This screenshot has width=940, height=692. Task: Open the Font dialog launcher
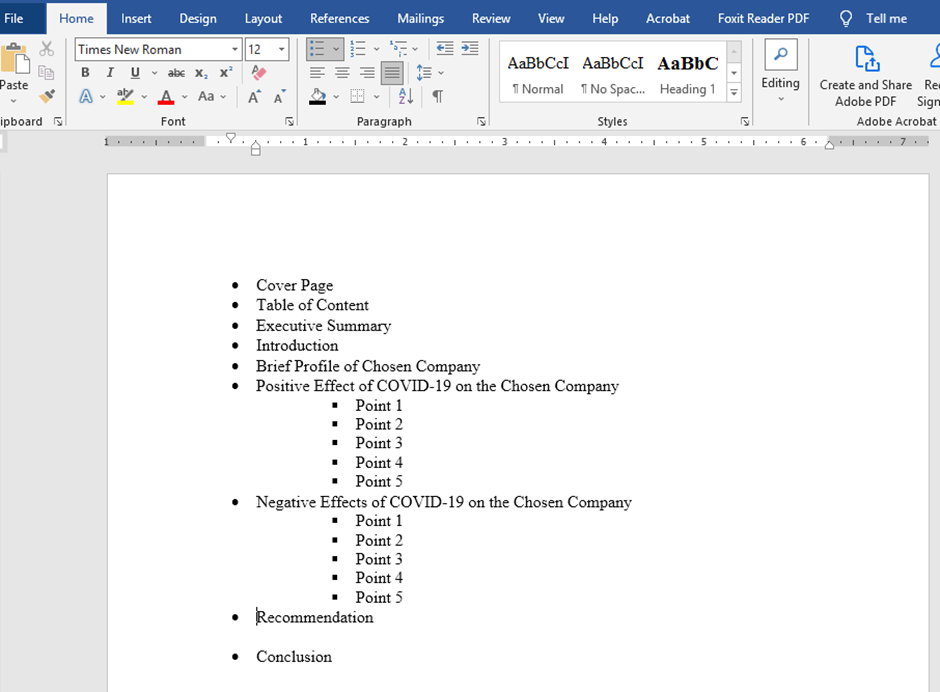click(x=290, y=122)
